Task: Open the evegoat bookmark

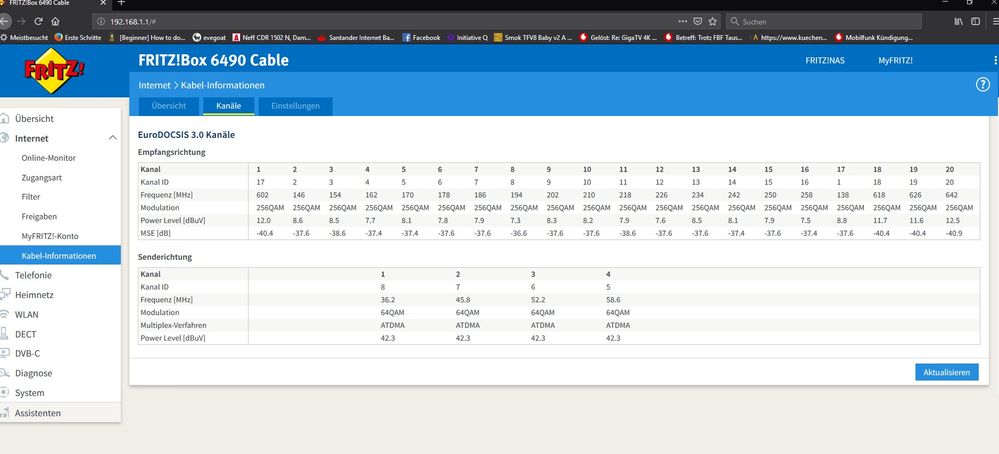Action: [x=209, y=38]
